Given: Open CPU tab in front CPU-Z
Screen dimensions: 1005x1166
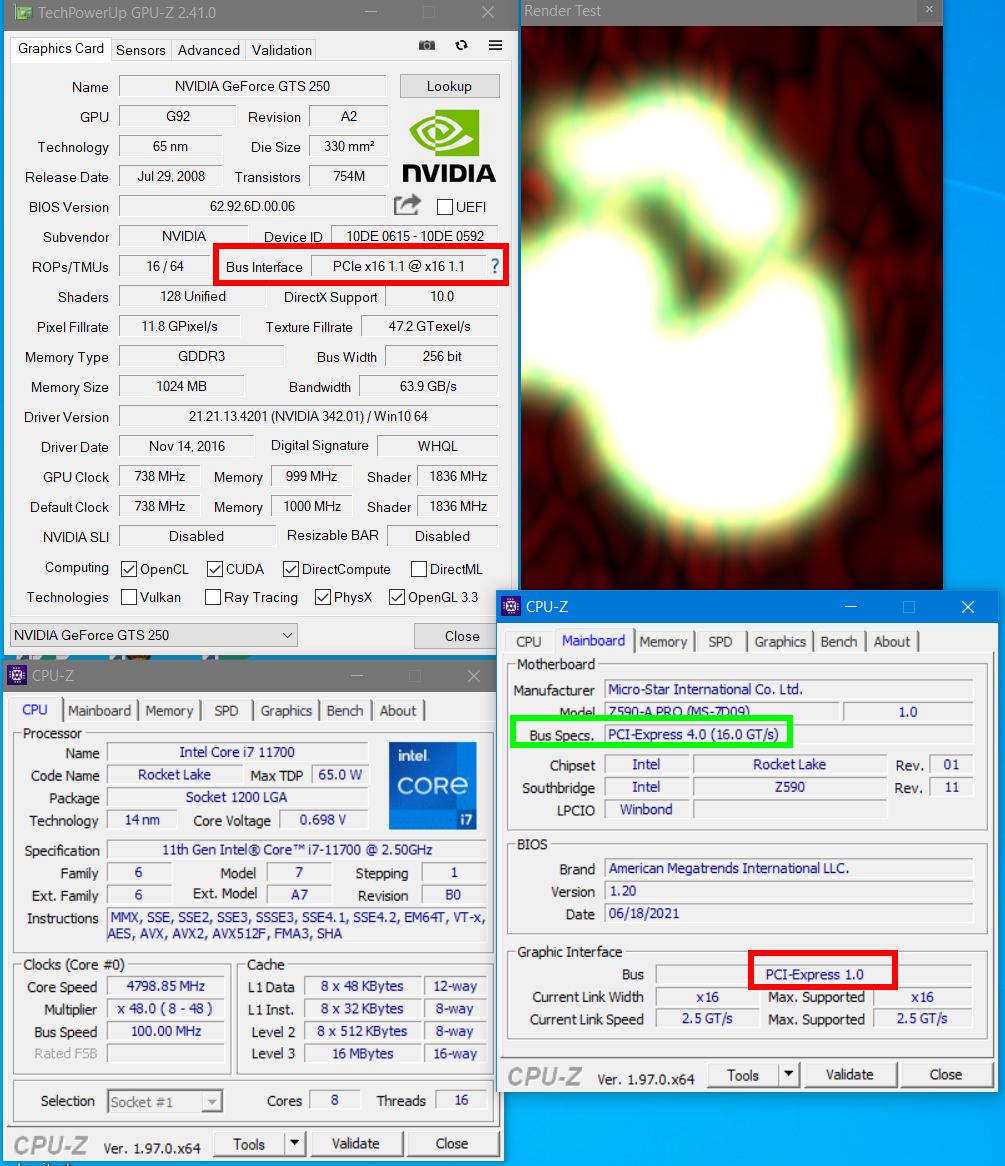Looking at the screenshot, I should [528, 642].
